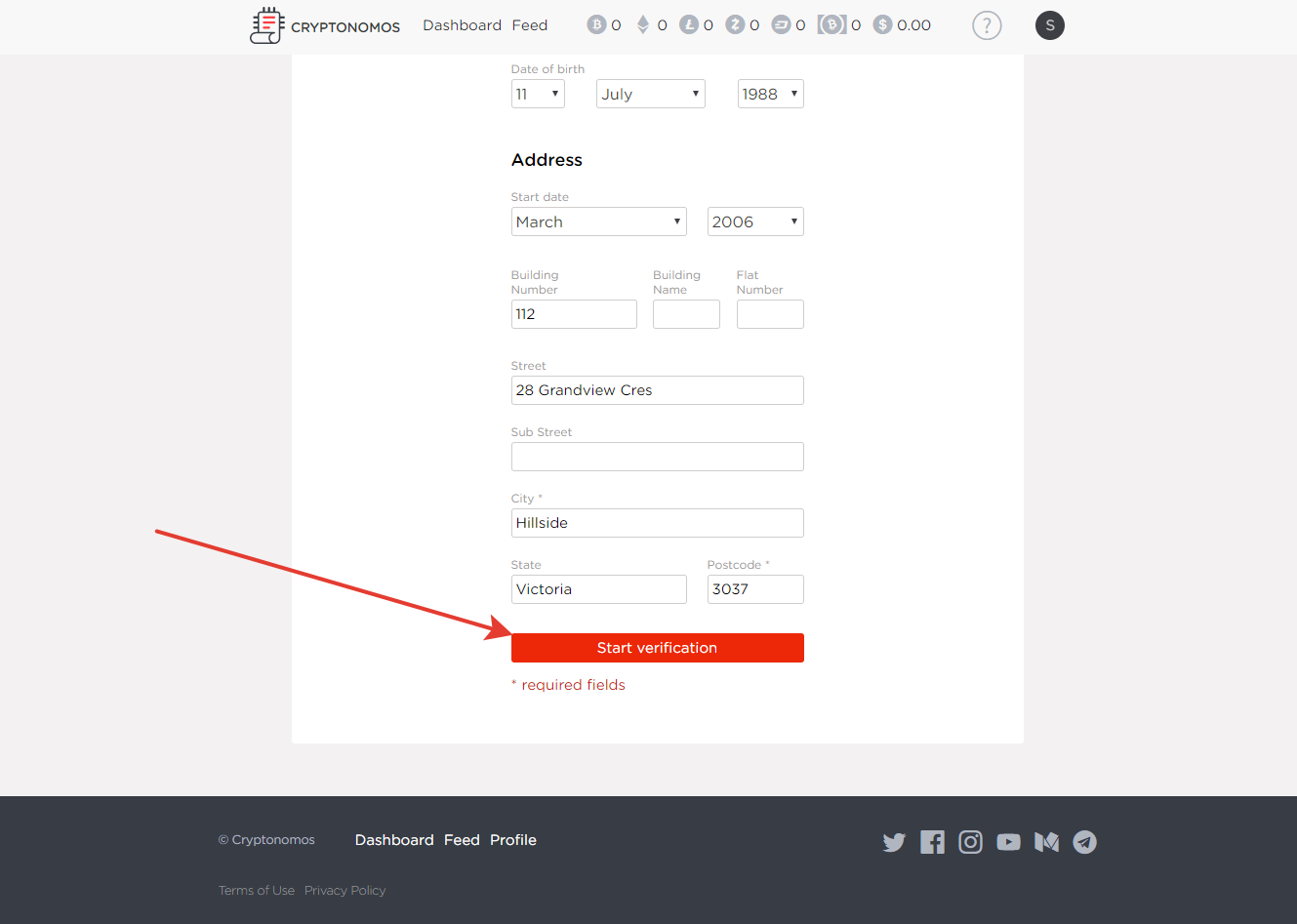Click the Litecoin balance icon
The width and height of the screenshot is (1297, 924).
point(689,24)
